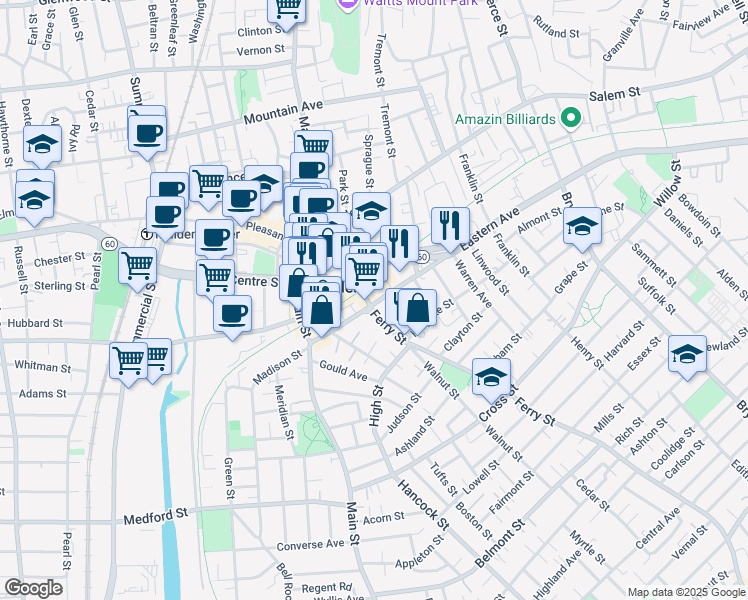Open the Map data ©2025 Google attribution
The width and height of the screenshot is (748, 600).
coord(686,593)
